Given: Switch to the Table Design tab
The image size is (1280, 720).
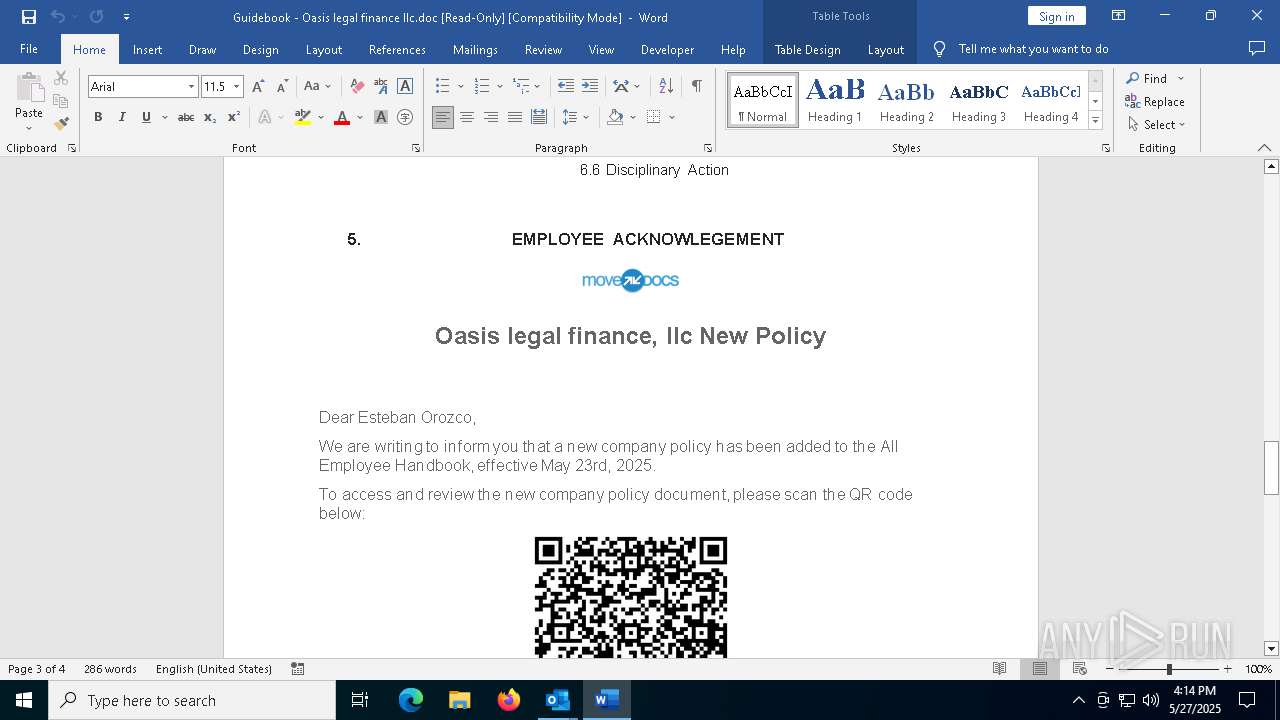Looking at the screenshot, I should click(808, 49).
